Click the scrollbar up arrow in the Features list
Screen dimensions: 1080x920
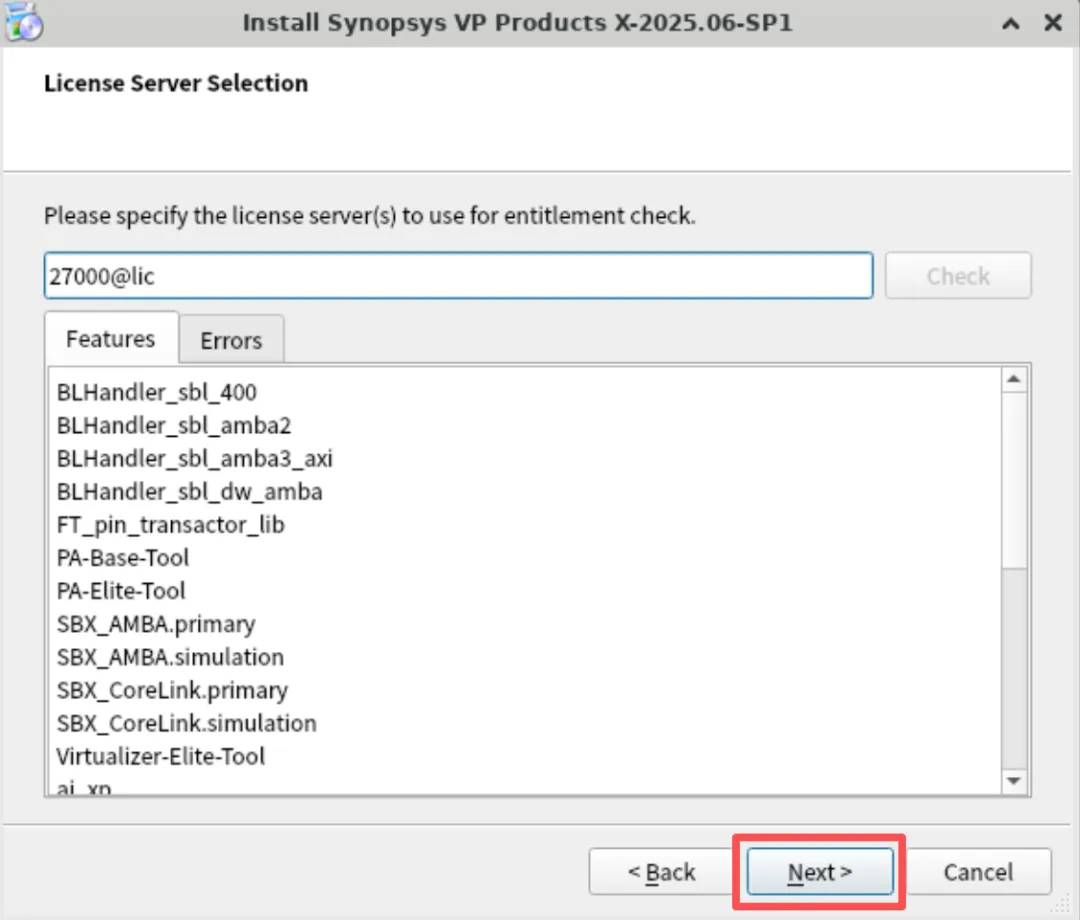tap(1014, 379)
